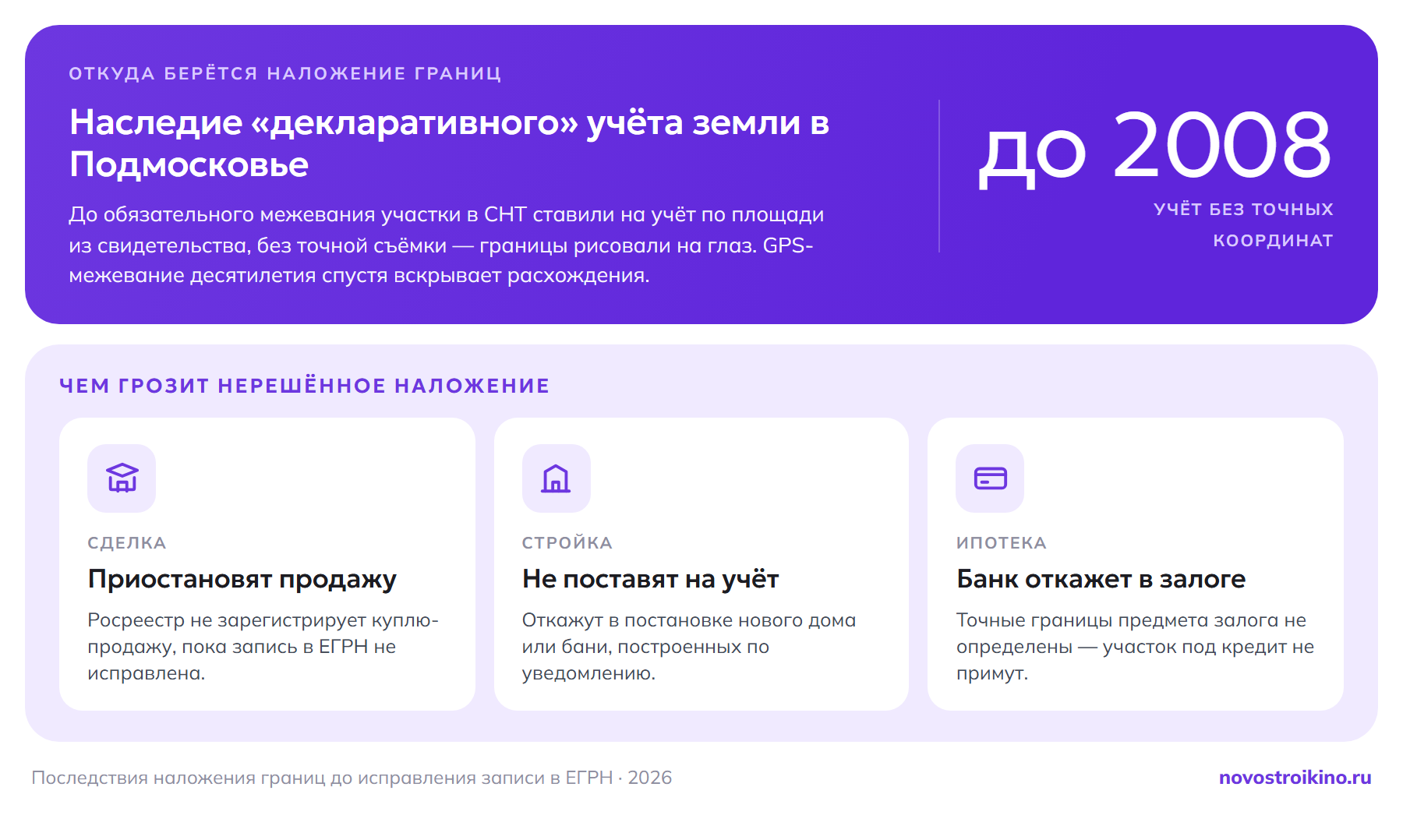Click the footer text «Последствия наложения границ»
The image size is (1403, 840).
tap(352, 778)
